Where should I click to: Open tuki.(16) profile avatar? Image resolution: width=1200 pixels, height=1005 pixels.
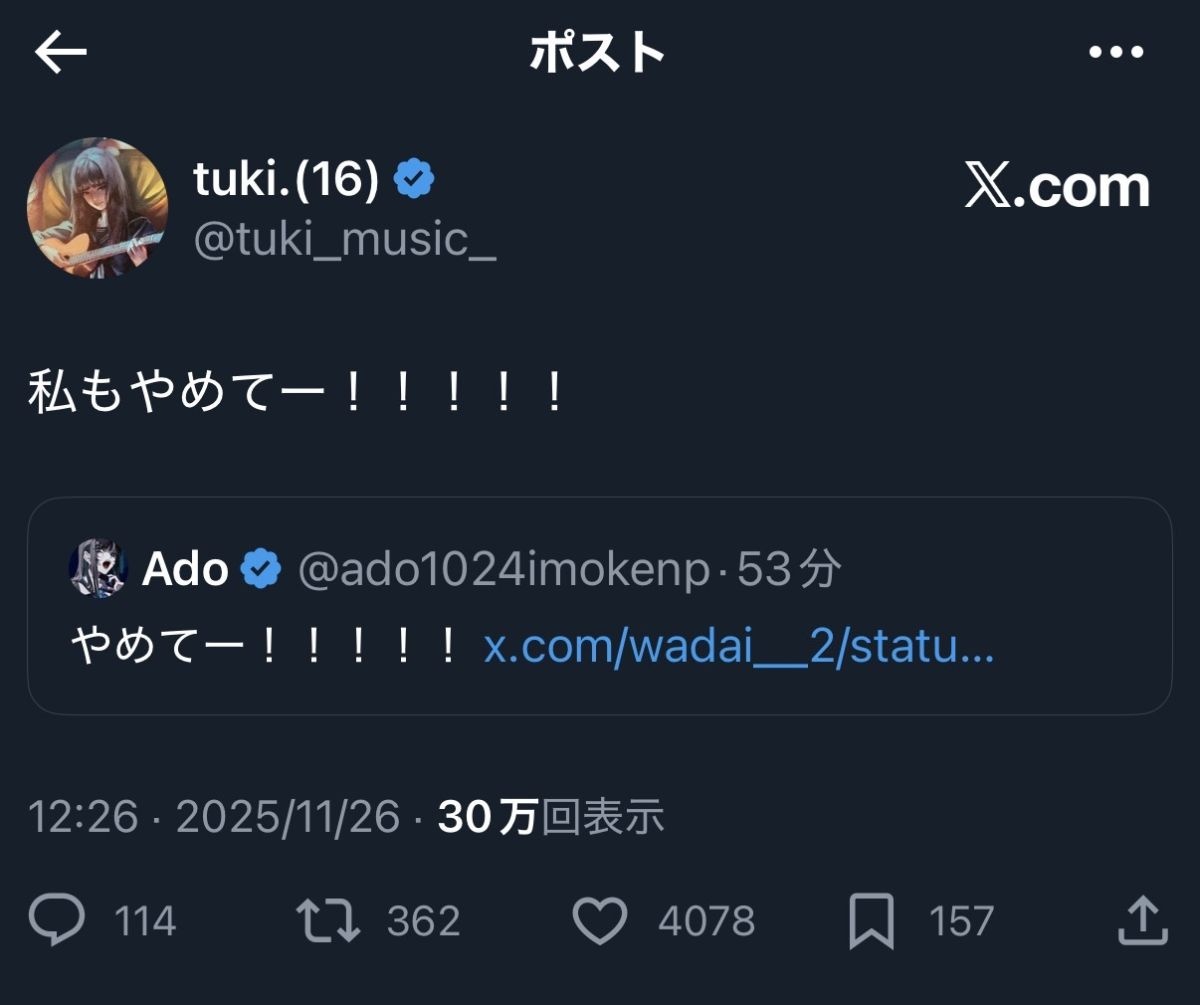(97, 208)
